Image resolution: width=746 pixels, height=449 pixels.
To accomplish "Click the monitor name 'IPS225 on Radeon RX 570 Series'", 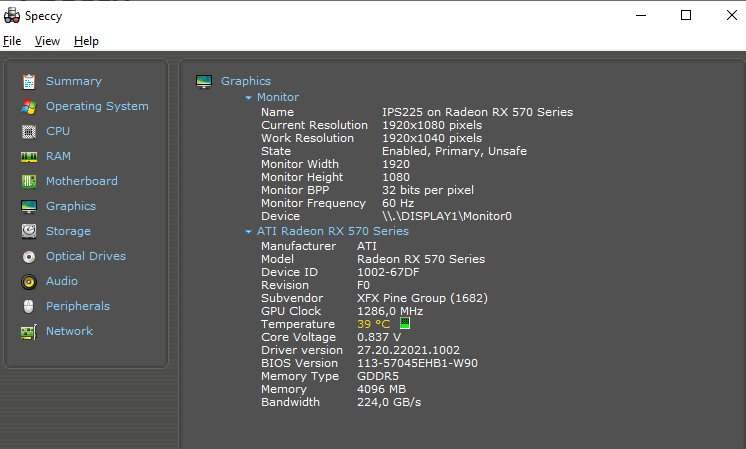I will [478, 112].
